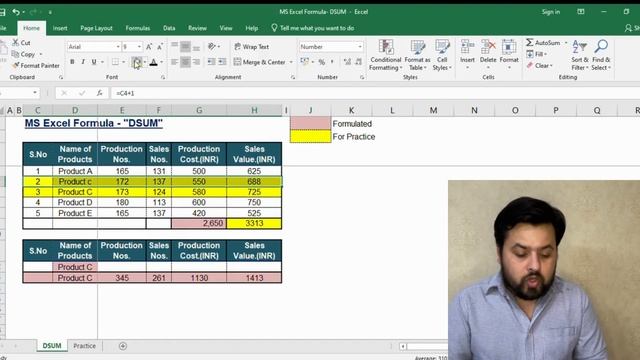Open Font group dialog launcher
The height and width of the screenshot is (360, 640).
(x=163, y=77)
